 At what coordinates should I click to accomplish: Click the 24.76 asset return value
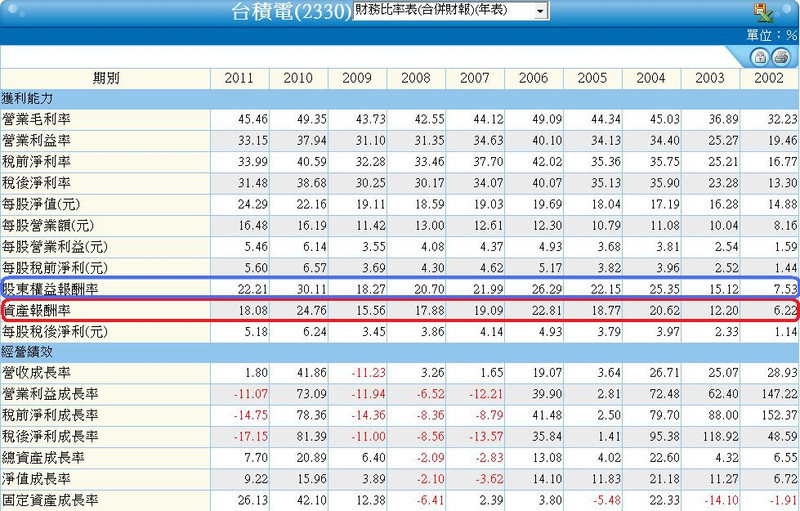click(312, 311)
